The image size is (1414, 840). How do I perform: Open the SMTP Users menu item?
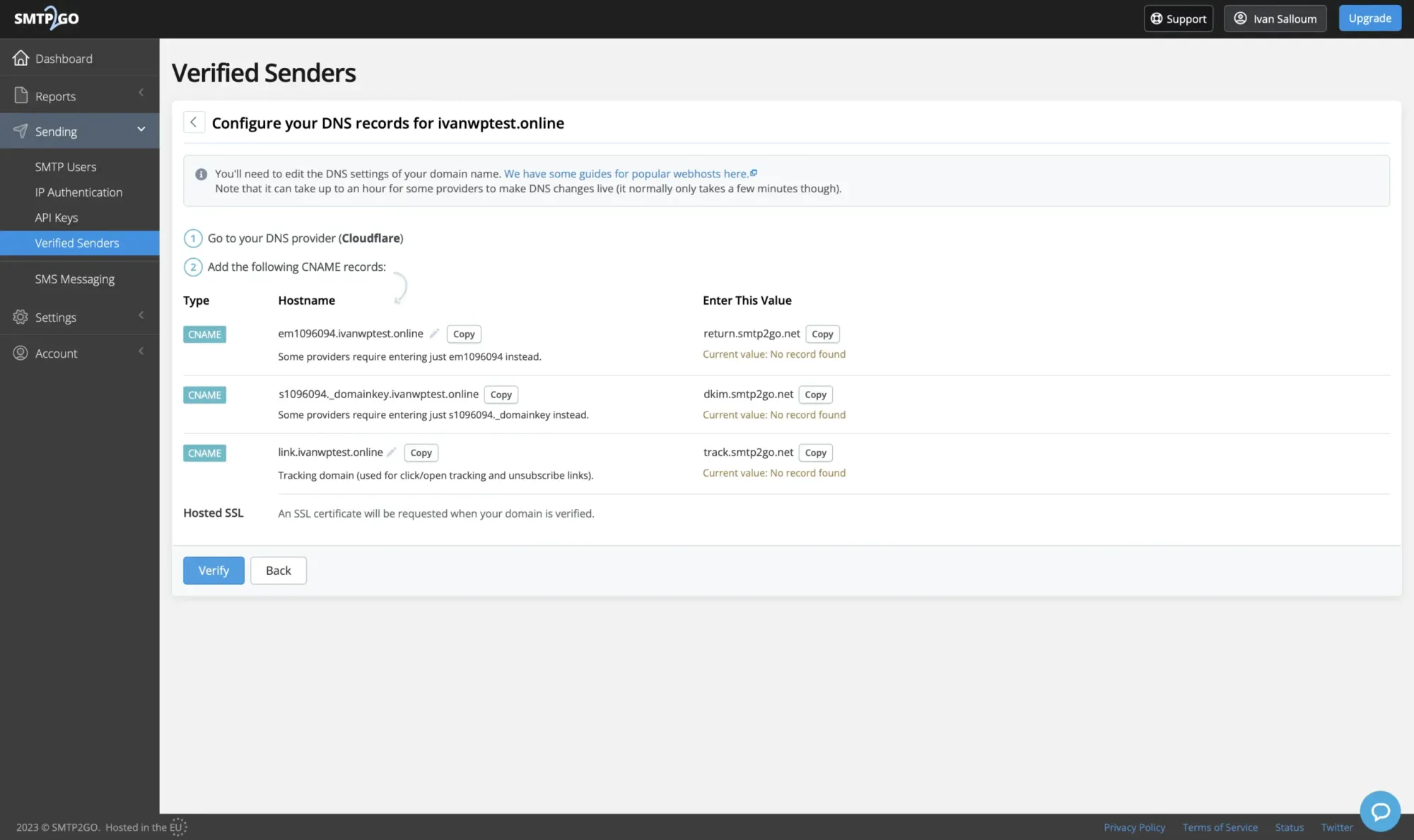65,166
